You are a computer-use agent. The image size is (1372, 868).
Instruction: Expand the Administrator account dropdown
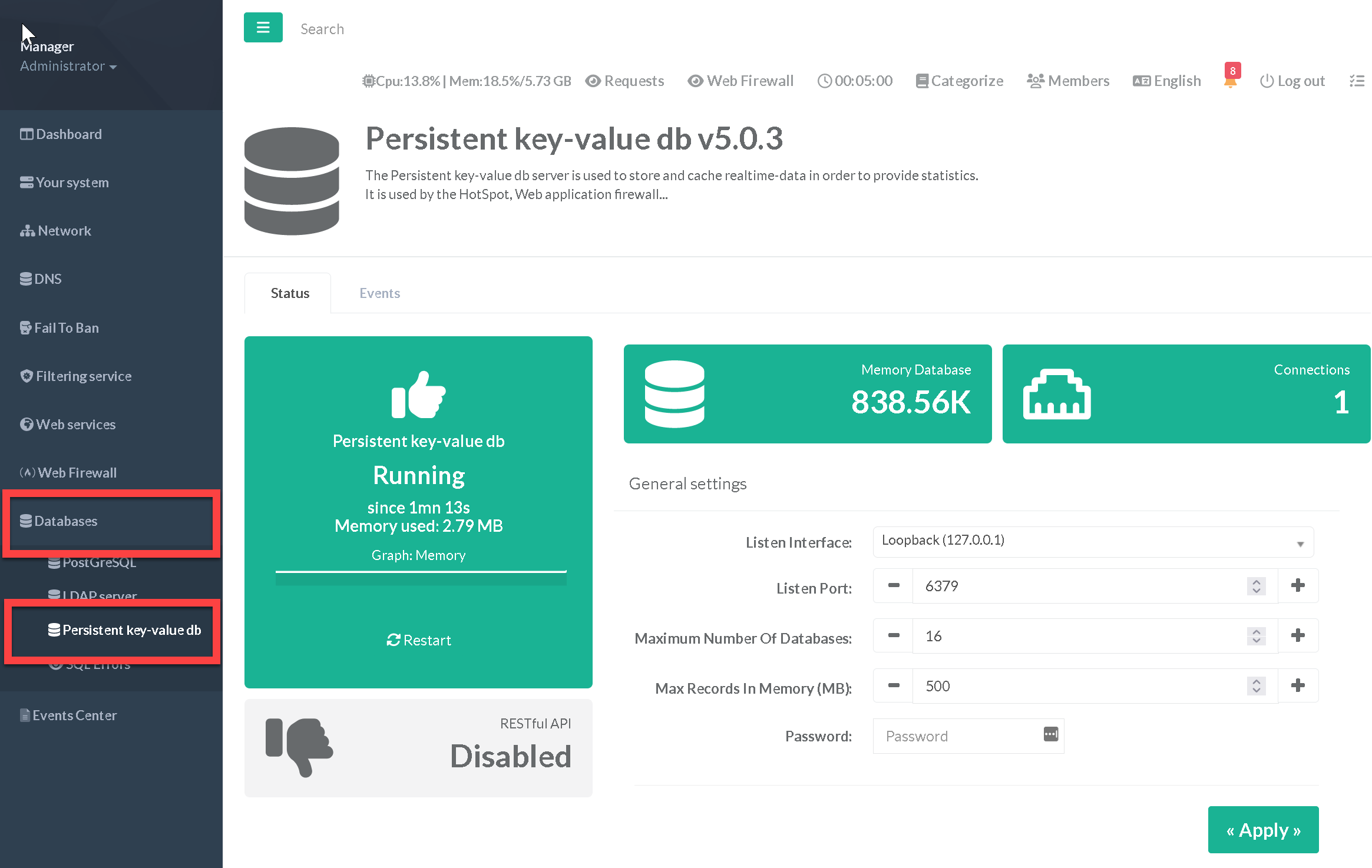[68, 66]
